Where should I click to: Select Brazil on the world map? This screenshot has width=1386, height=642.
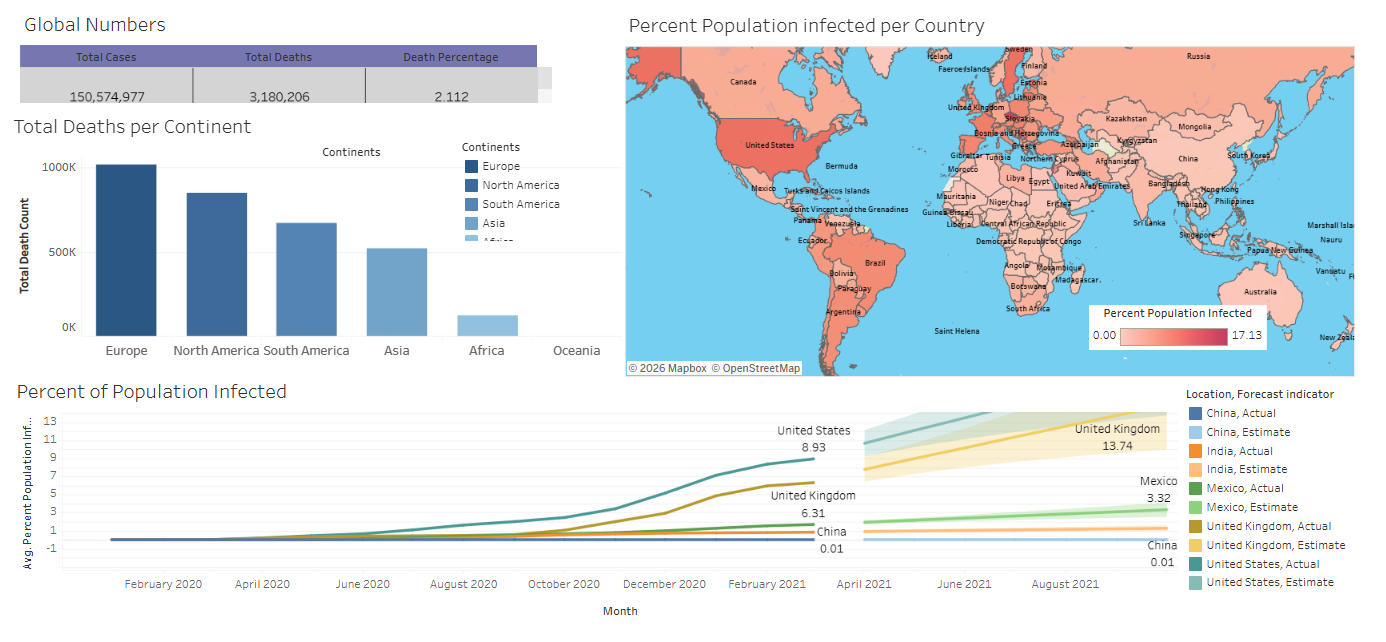[873, 265]
